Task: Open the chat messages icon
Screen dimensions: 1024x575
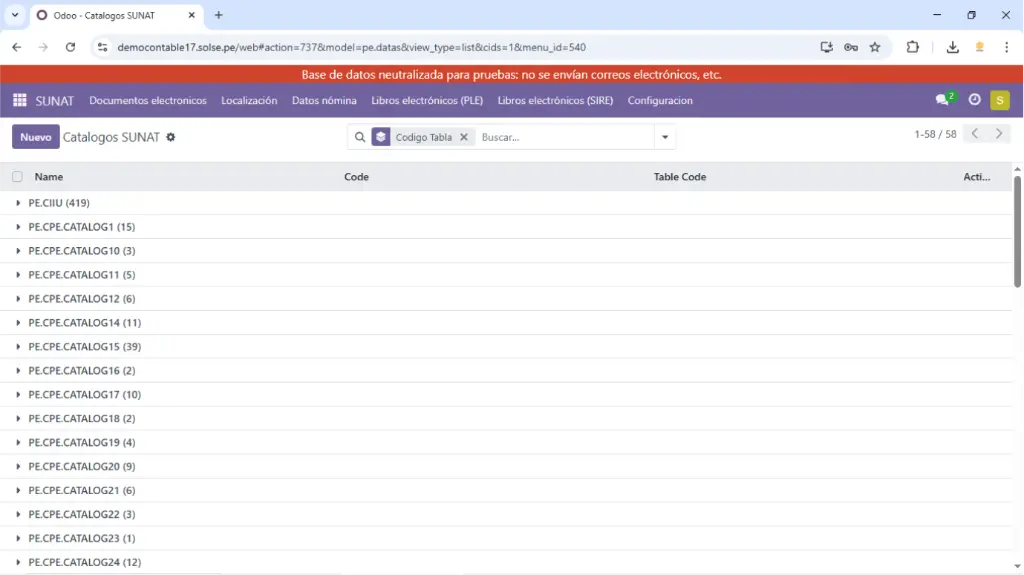Action: click(x=942, y=100)
